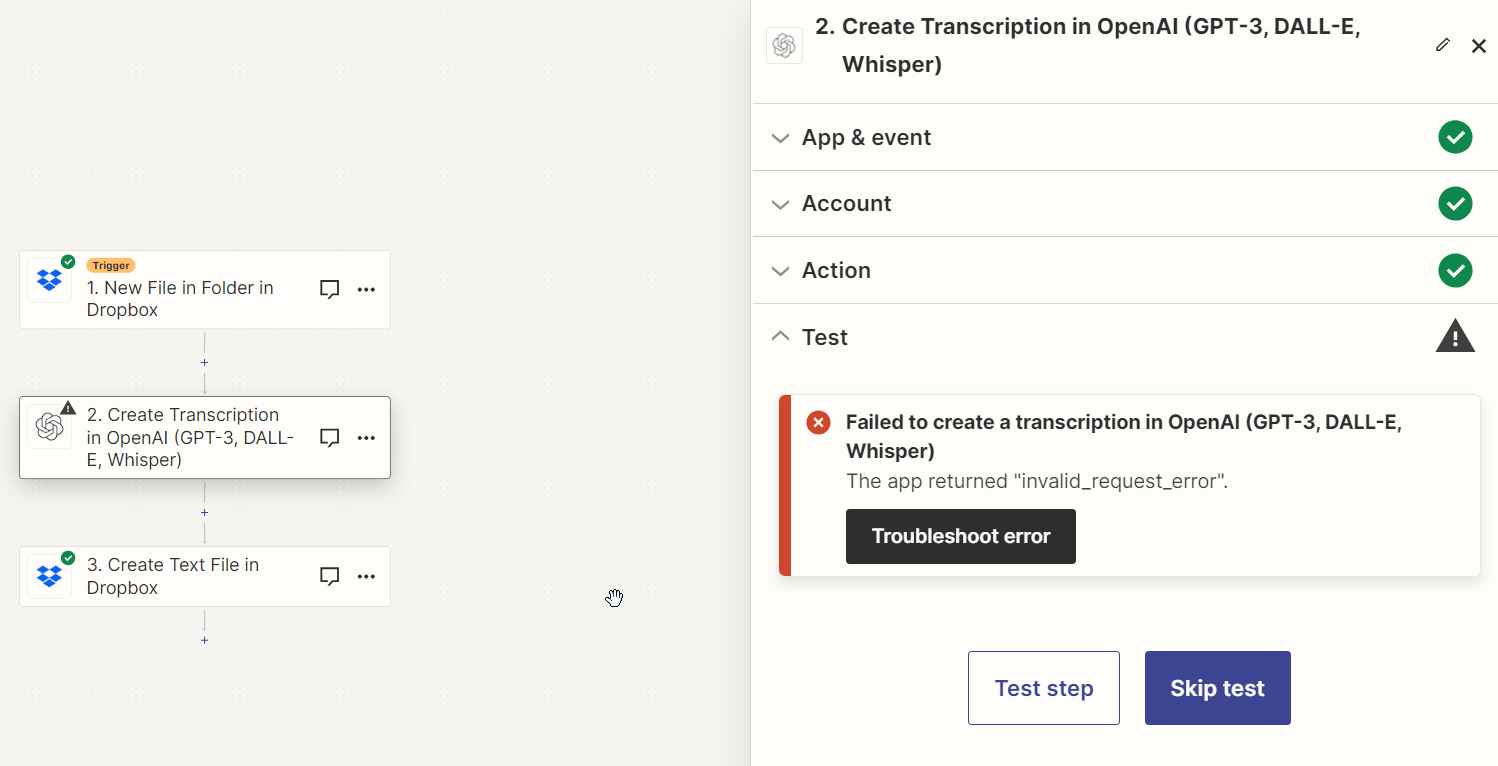Click the green check badge on step 3
This screenshot has width=1498, height=766.
pos(68,558)
